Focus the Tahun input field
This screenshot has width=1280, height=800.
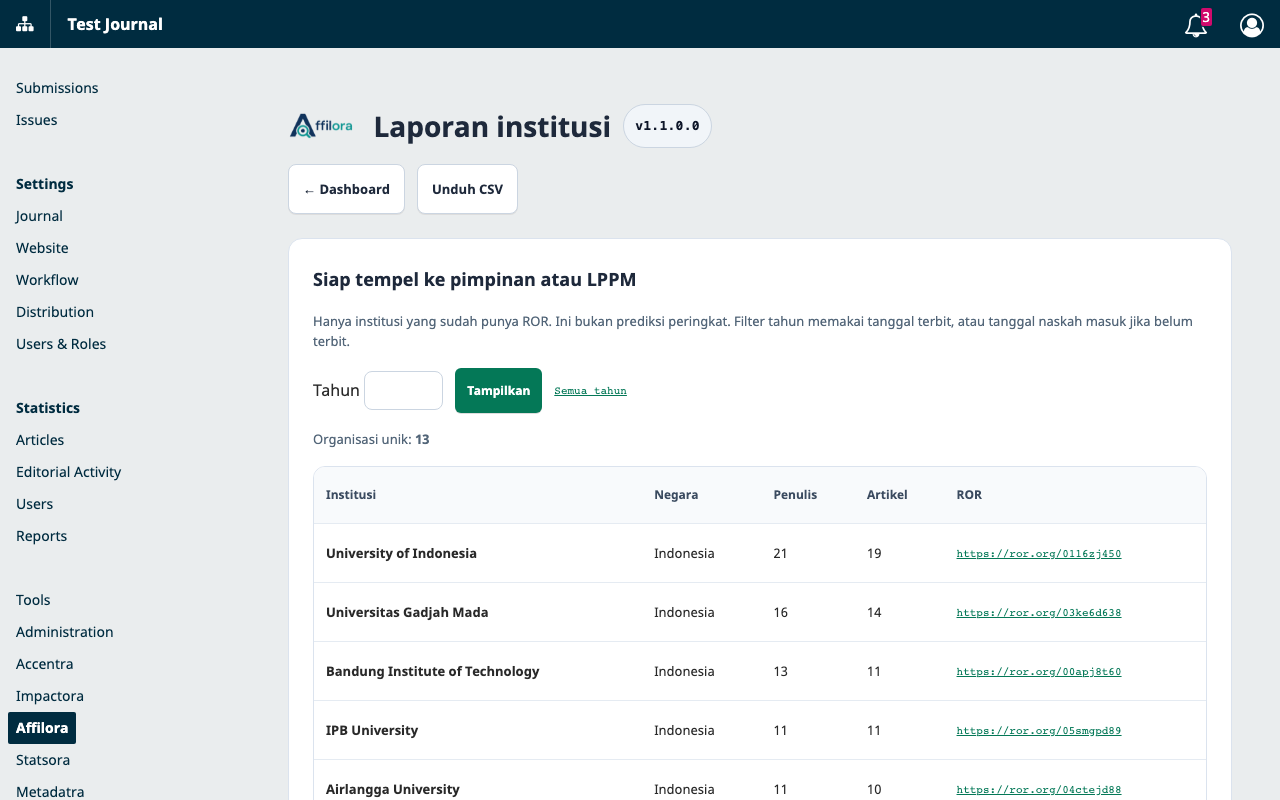(403, 390)
